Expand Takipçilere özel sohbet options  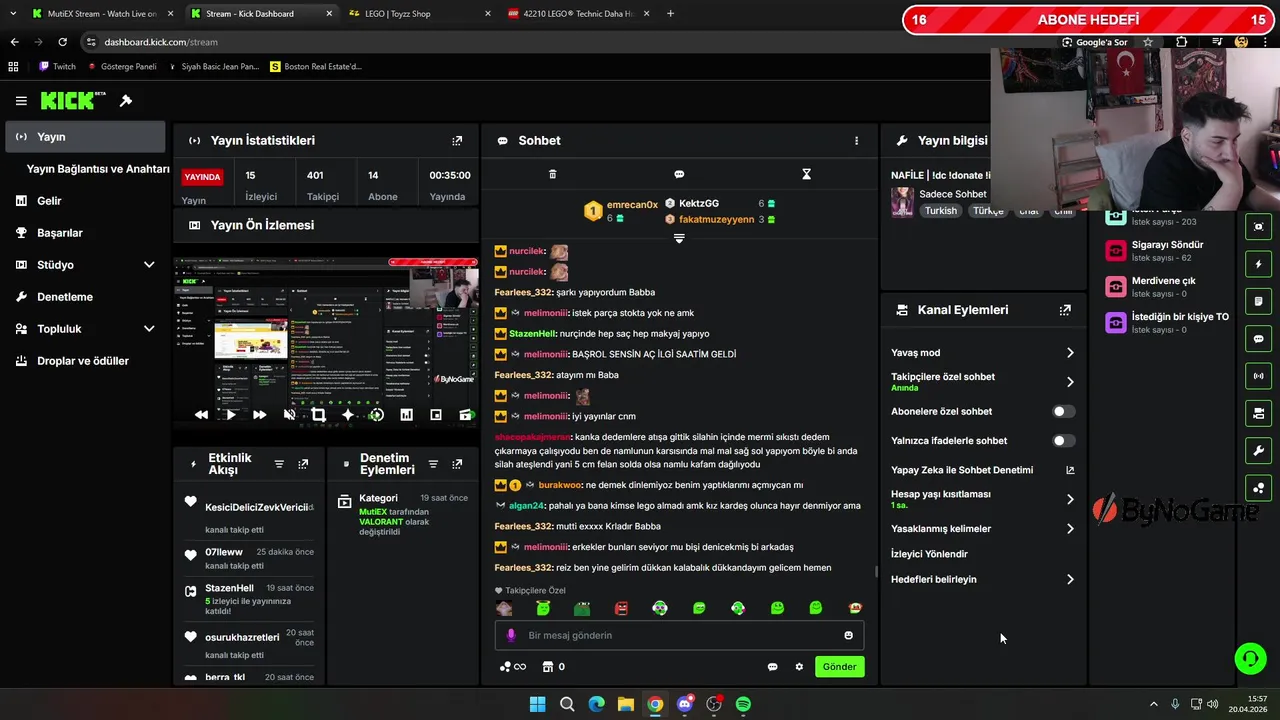pyautogui.click(x=1070, y=382)
